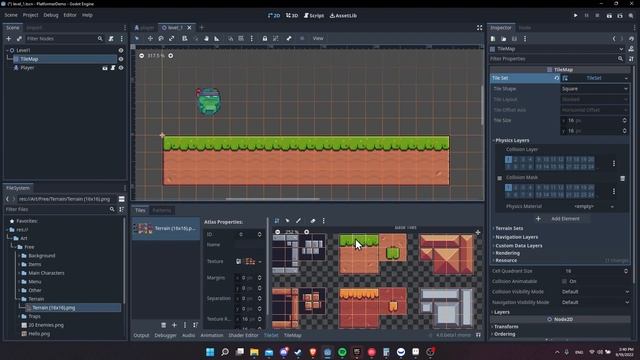640x360 pixels.
Task: Toggle visibility of Level1 node
Action: 121,50
